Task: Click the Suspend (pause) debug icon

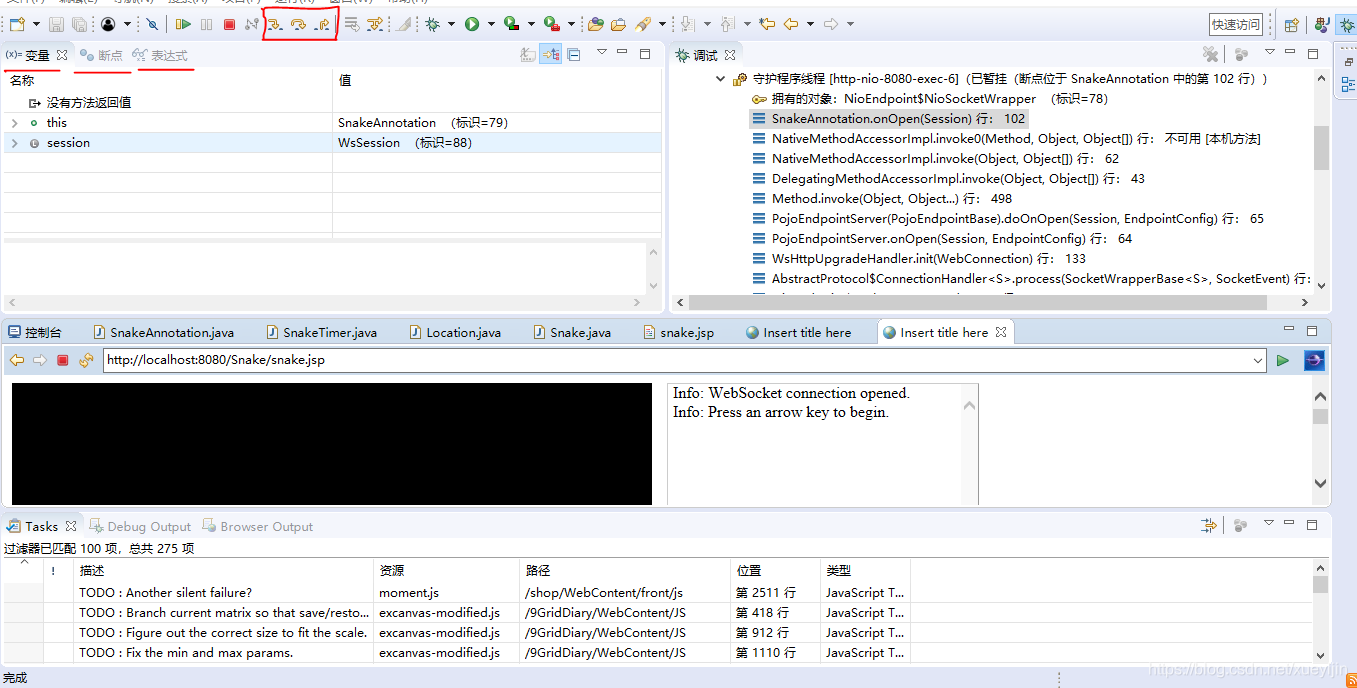Action: (x=205, y=23)
